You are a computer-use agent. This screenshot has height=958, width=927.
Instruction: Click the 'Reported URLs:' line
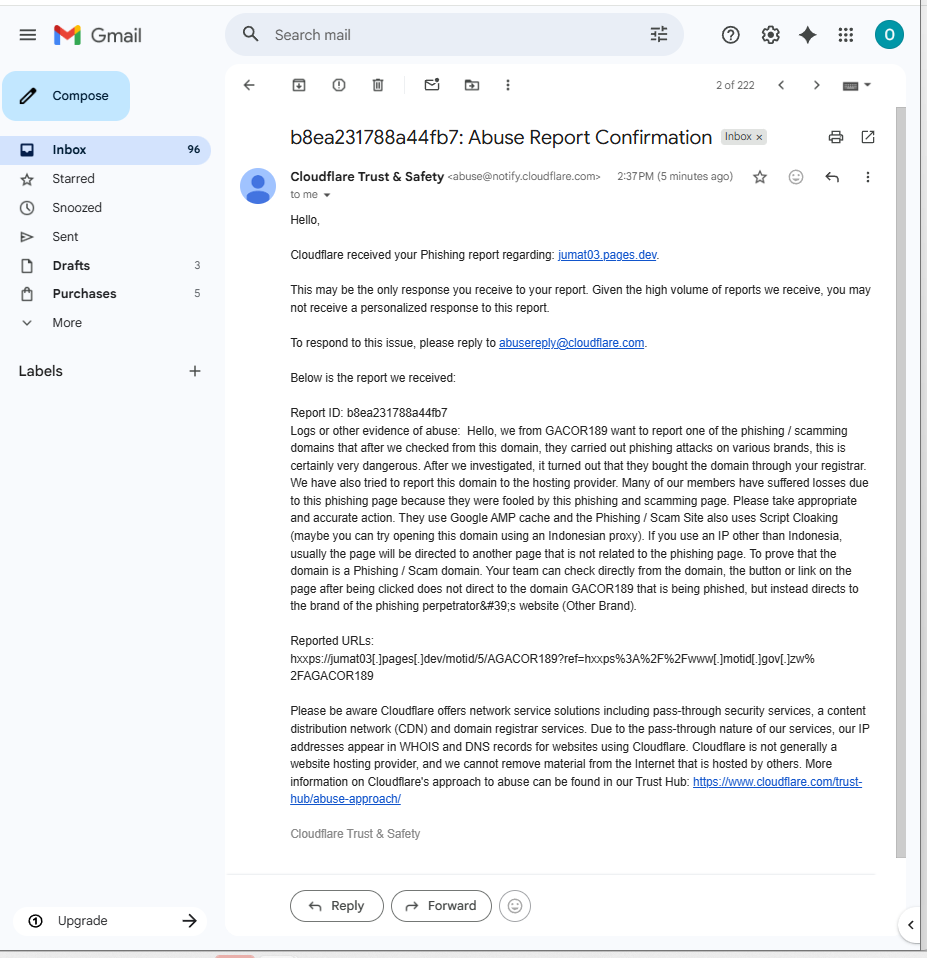pos(332,641)
